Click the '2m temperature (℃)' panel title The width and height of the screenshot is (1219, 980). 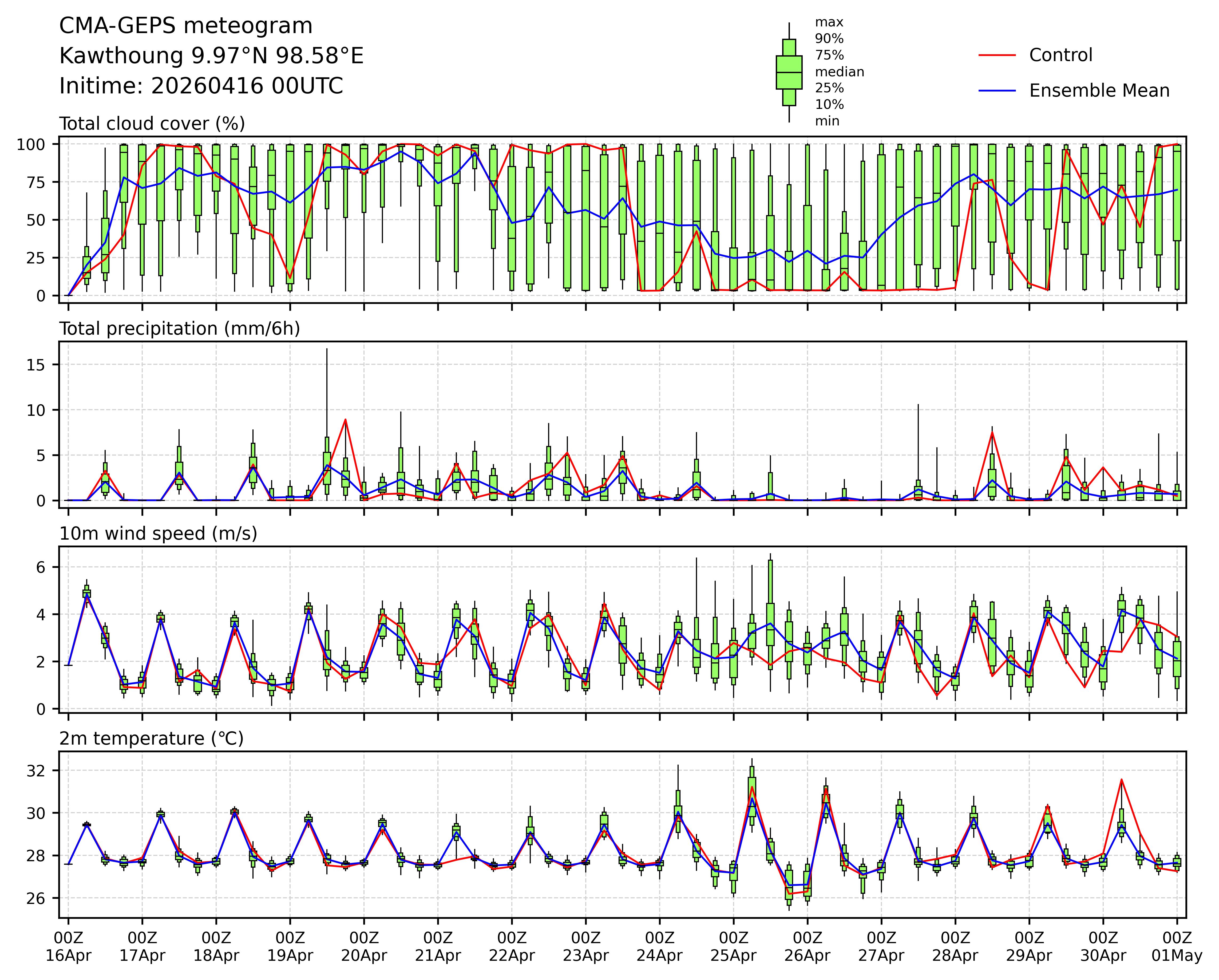[152, 738]
